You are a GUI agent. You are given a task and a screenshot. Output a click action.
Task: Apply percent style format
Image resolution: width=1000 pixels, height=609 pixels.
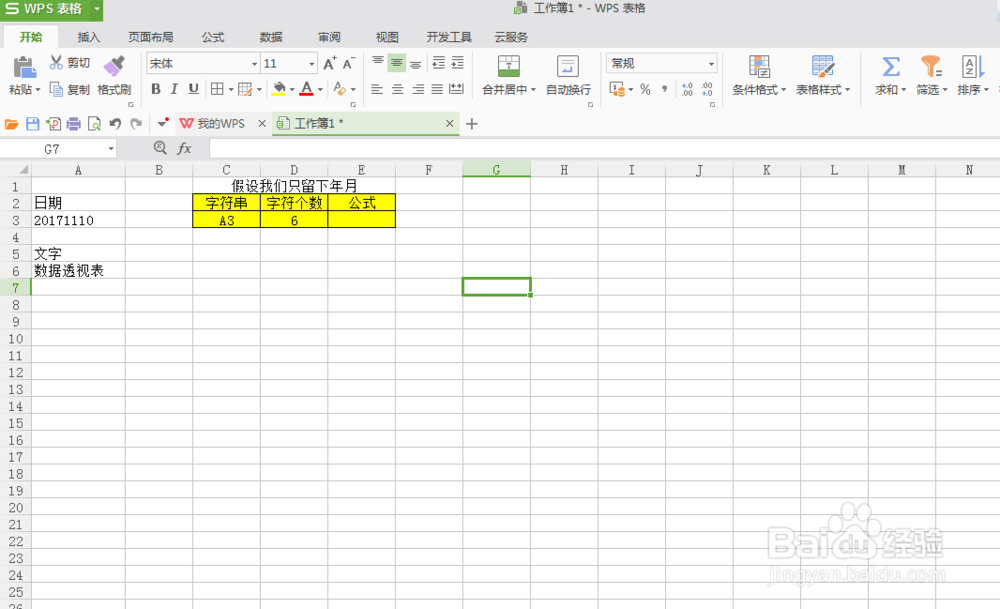[645, 89]
